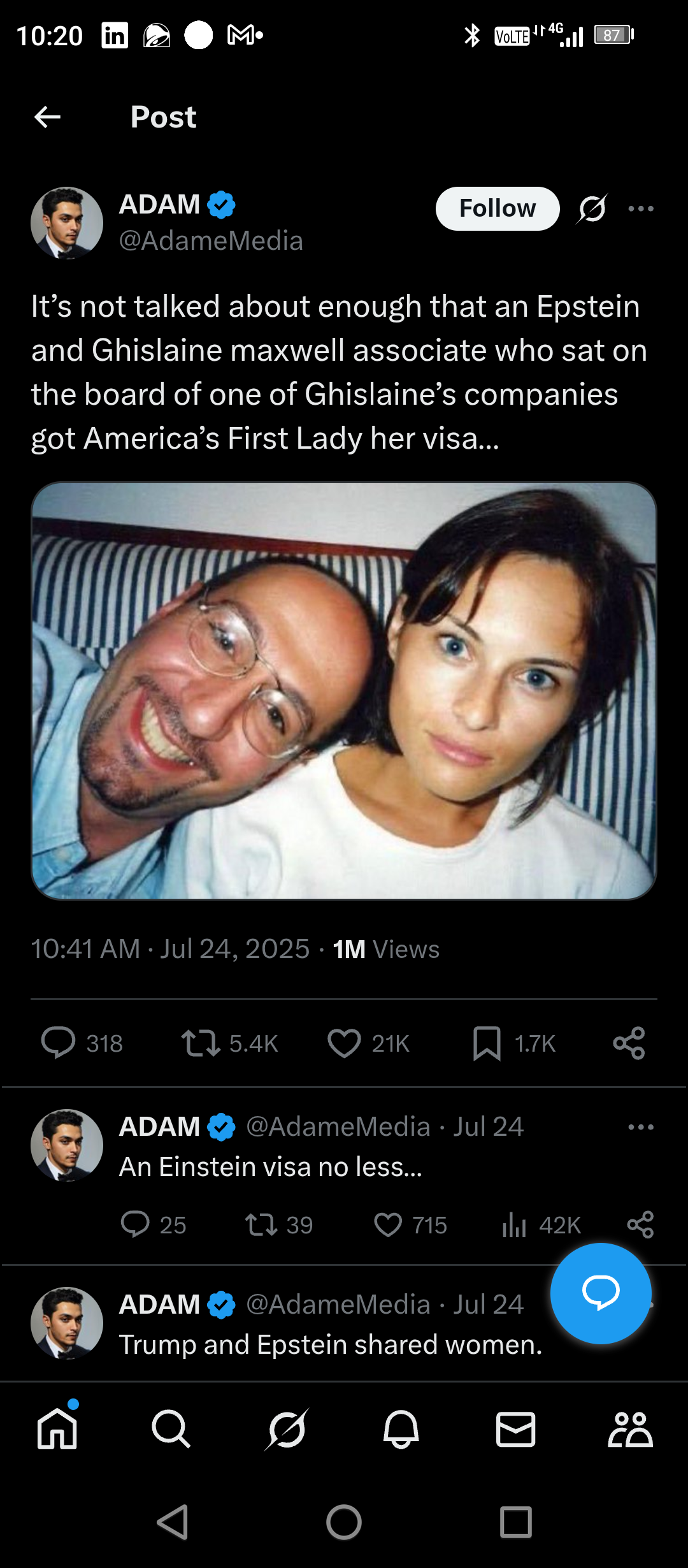Screen dimensions: 688x1568
Task: Tap the blue floating reply button
Action: (x=601, y=1293)
